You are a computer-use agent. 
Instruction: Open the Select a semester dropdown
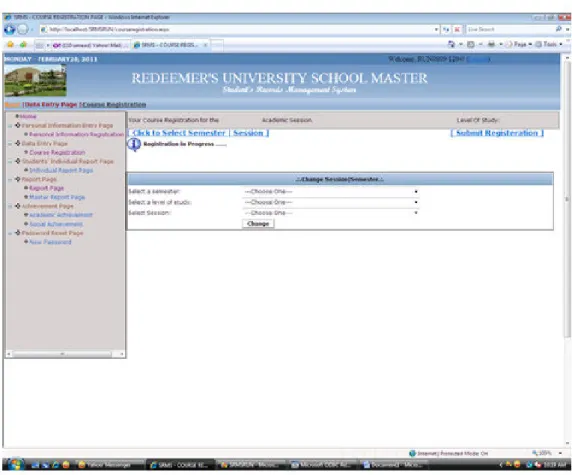331,192
